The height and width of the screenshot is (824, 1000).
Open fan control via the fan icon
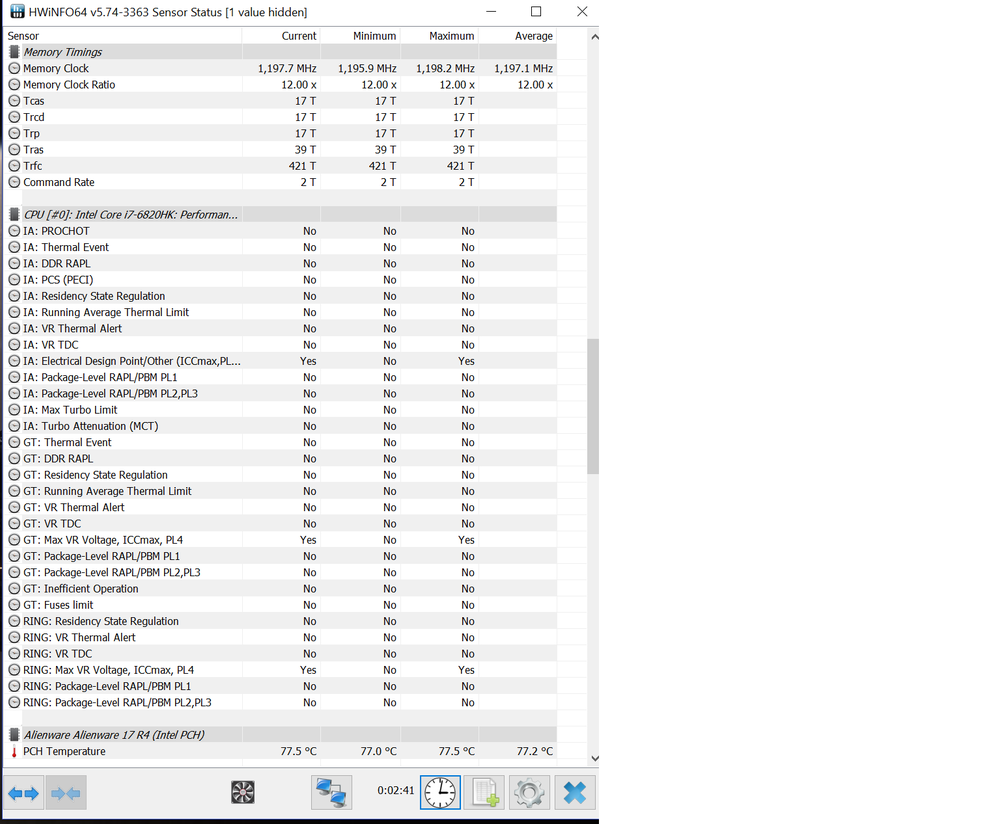point(242,793)
